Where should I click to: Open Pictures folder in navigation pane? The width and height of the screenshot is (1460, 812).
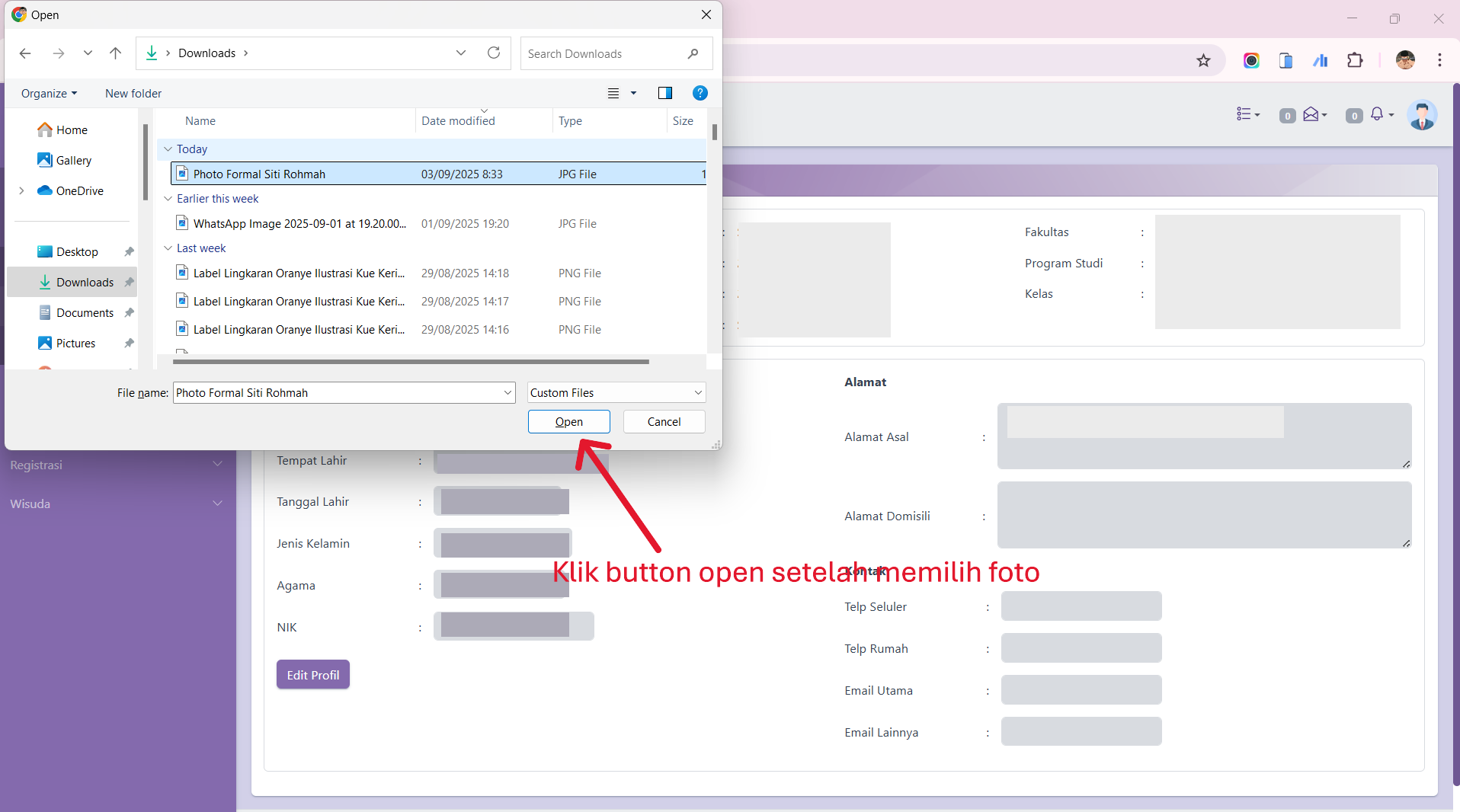point(75,344)
